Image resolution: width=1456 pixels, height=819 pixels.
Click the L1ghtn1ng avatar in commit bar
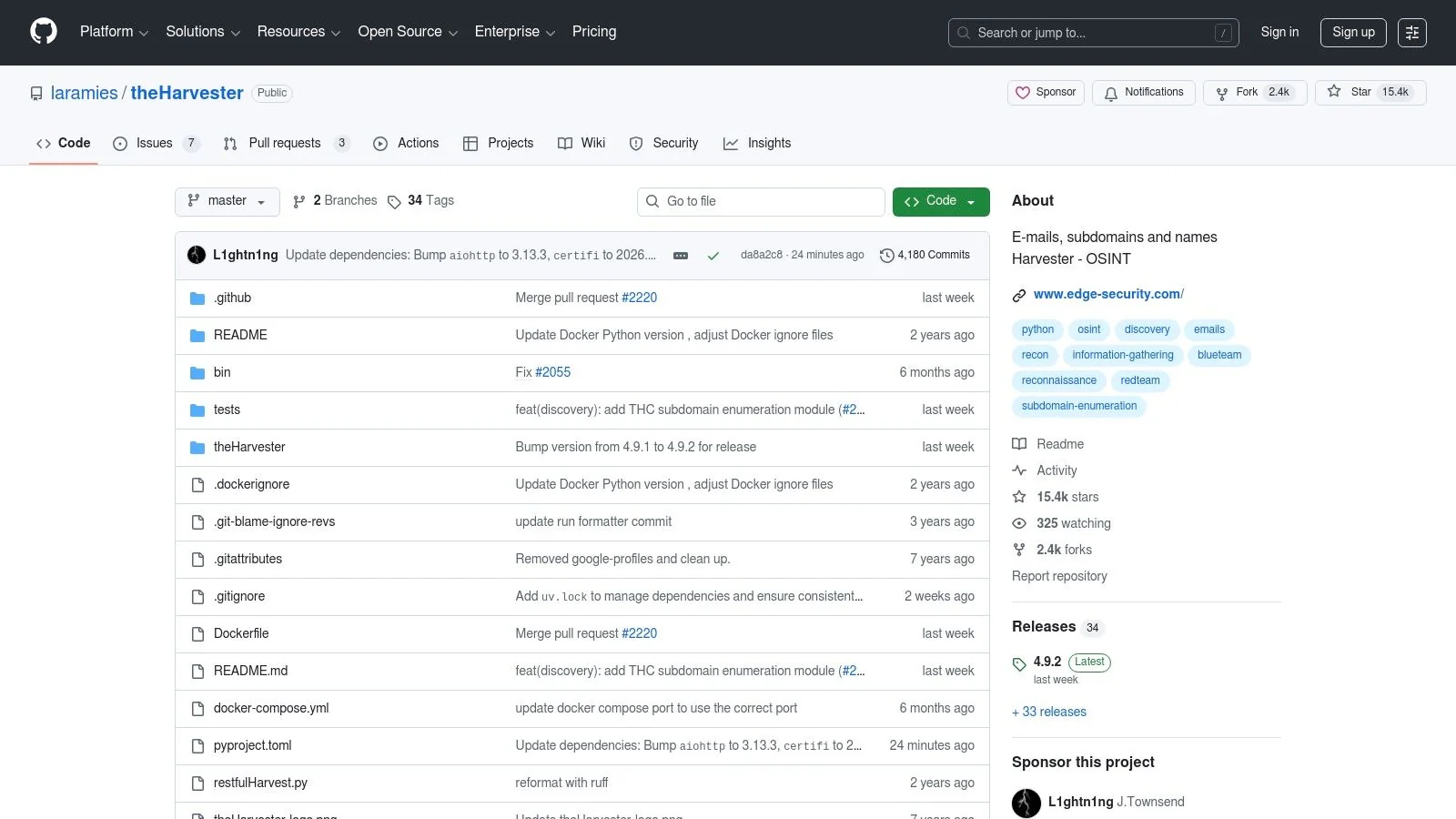coord(197,256)
